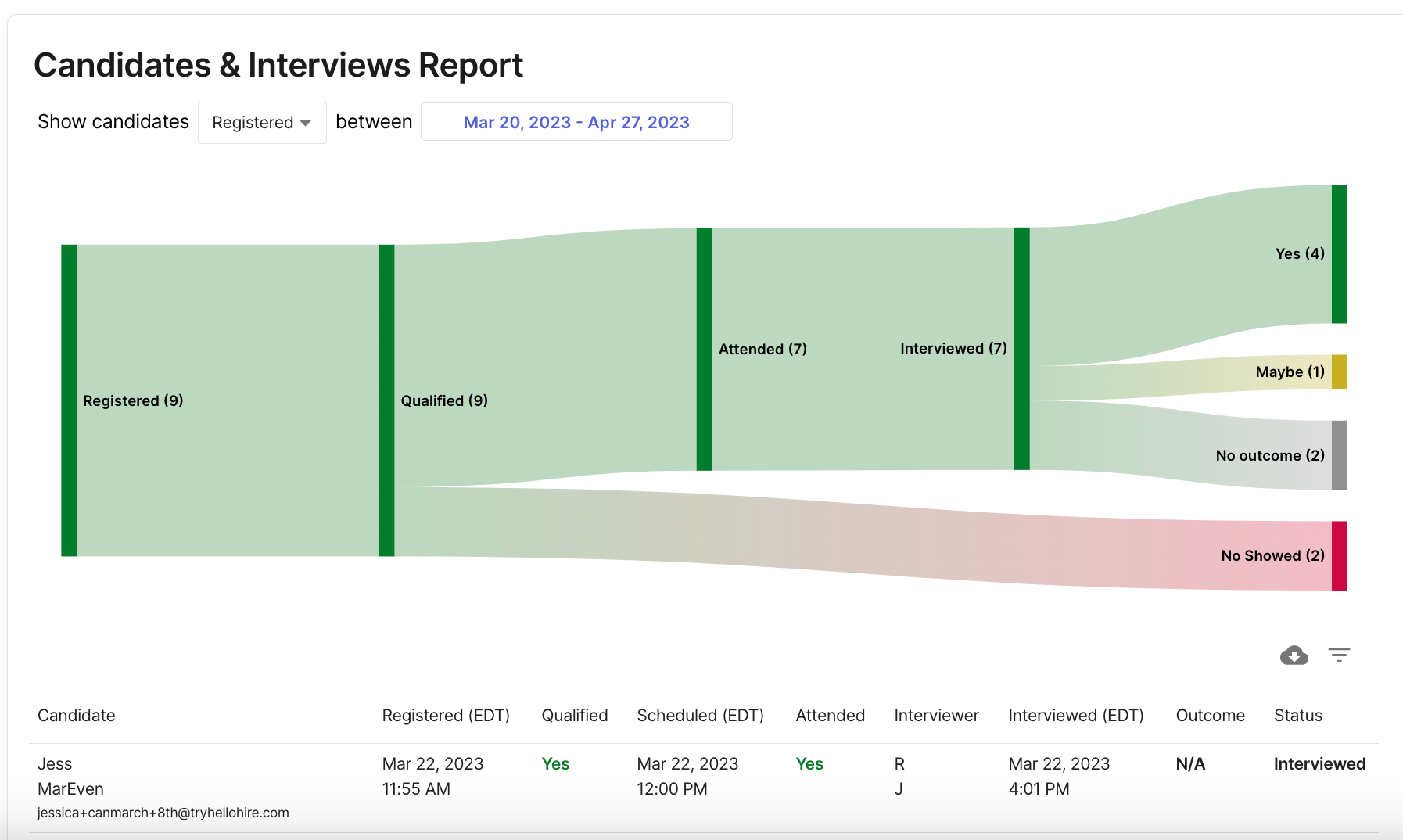Sort by Candidate column header
This screenshot has height=840, width=1403.
77,716
